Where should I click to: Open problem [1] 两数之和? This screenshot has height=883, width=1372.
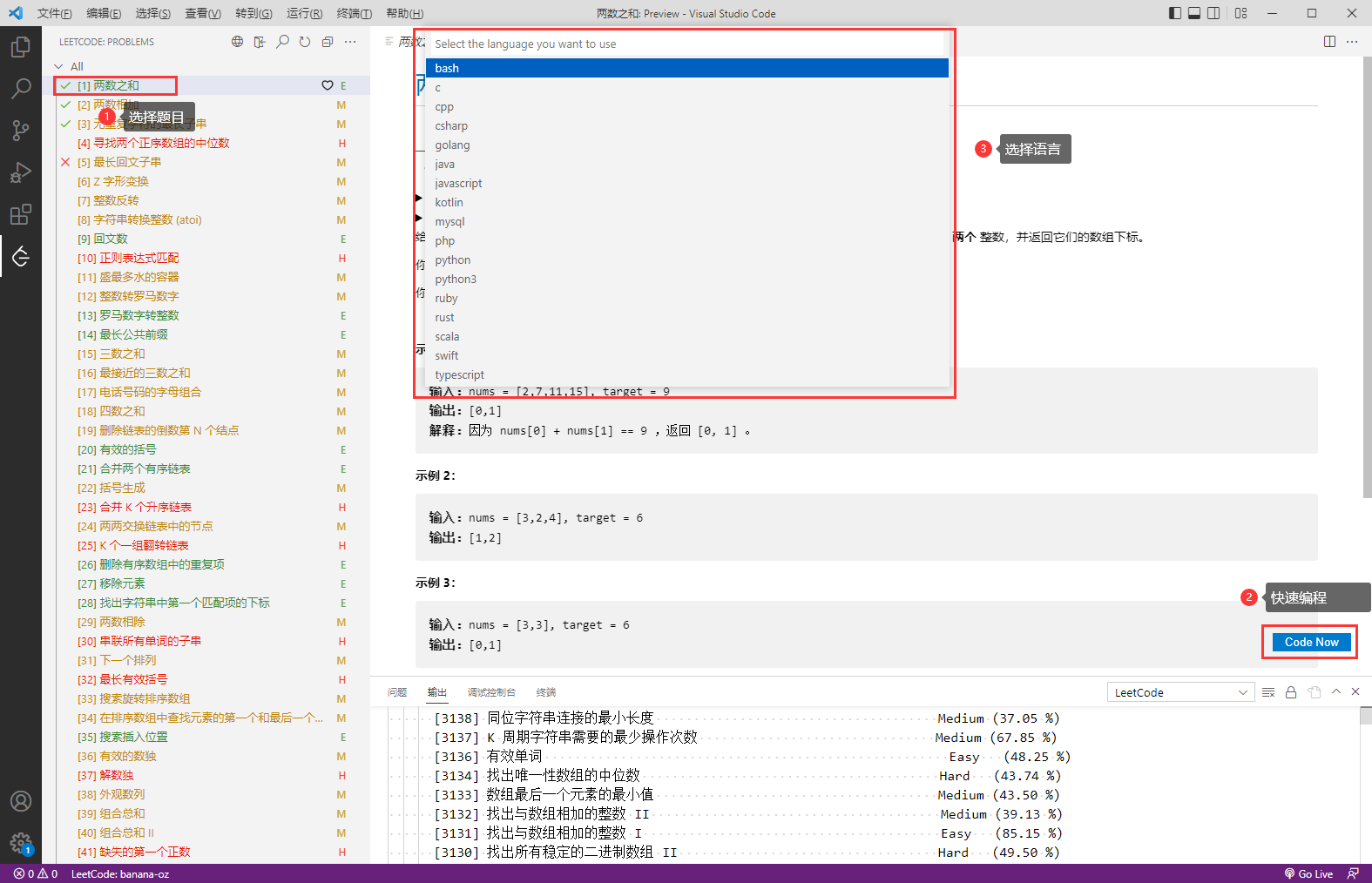tap(206, 85)
